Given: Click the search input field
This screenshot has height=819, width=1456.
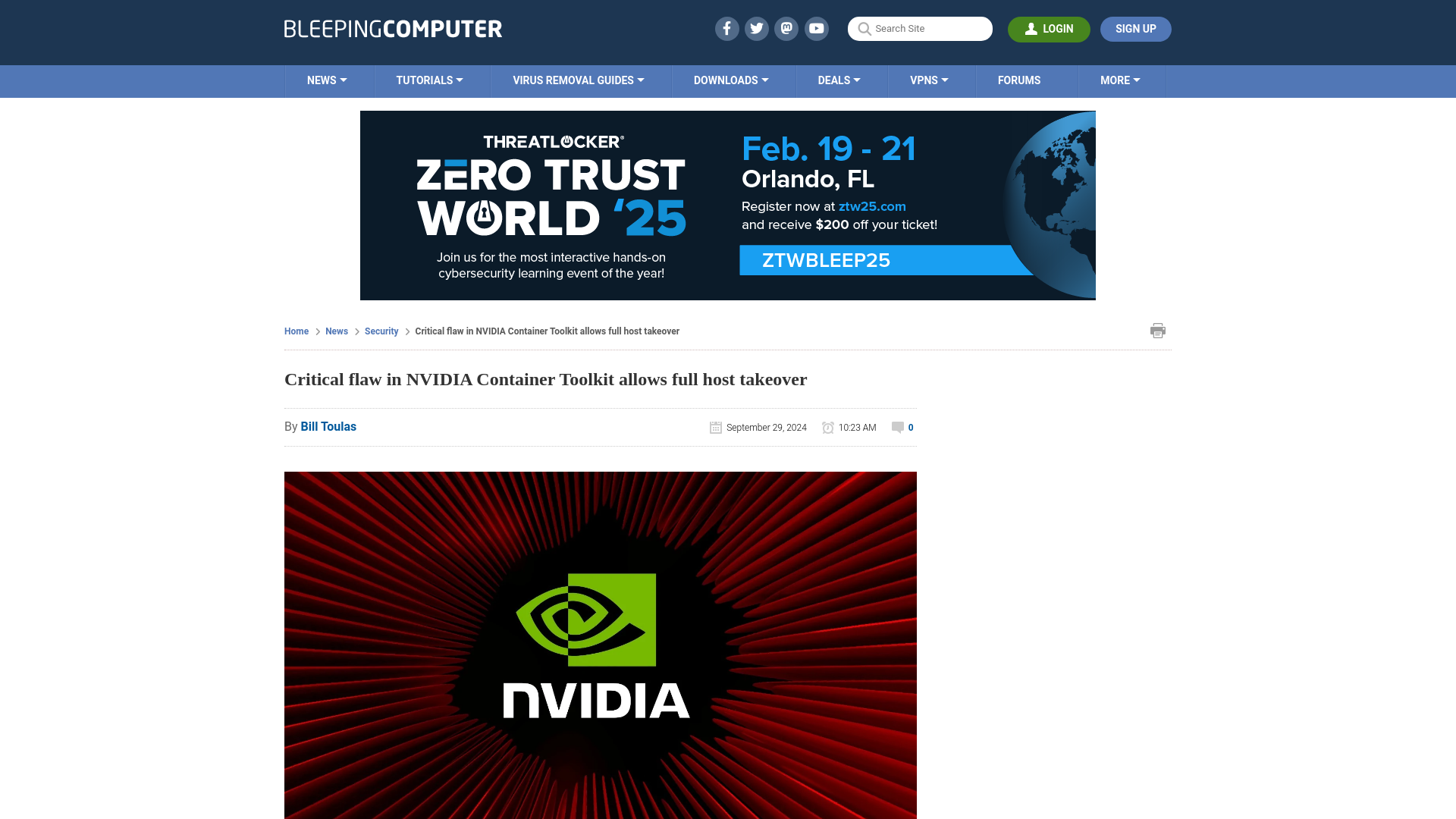Looking at the screenshot, I should click(x=920, y=29).
